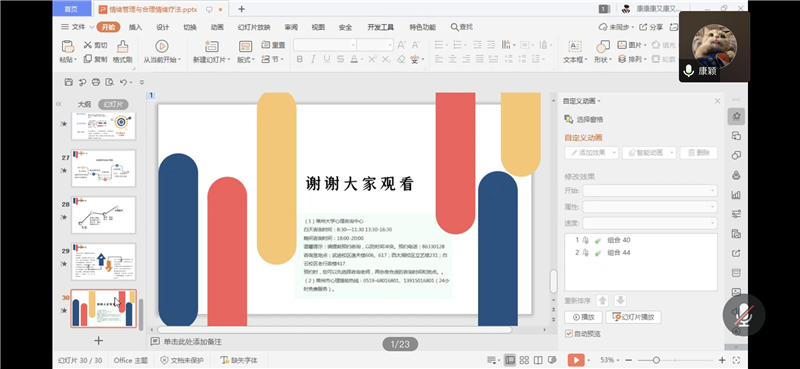Image resolution: width=800 pixels, height=369 pixels.
Task: Open the Slide Show (幻灯片放映) tab
Action: pyautogui.click(x=254, y=27)
